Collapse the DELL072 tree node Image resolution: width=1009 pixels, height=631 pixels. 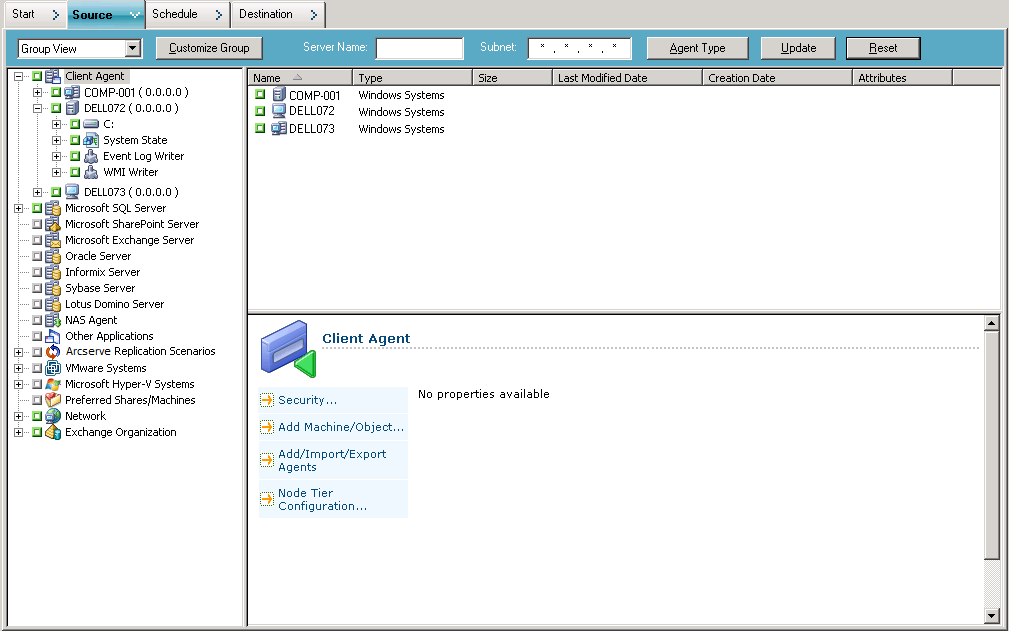coord(37,108)
